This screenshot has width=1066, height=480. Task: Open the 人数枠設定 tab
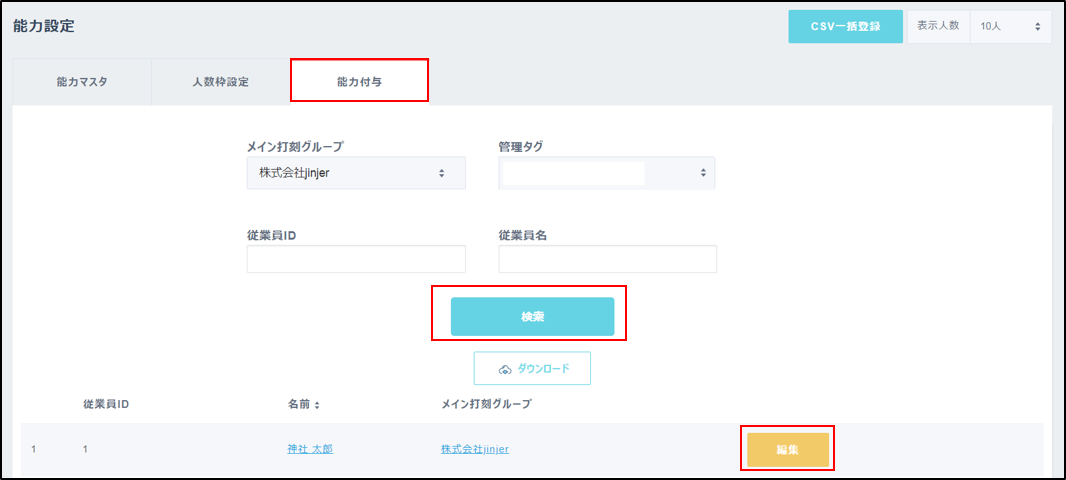tap(220, 82)
